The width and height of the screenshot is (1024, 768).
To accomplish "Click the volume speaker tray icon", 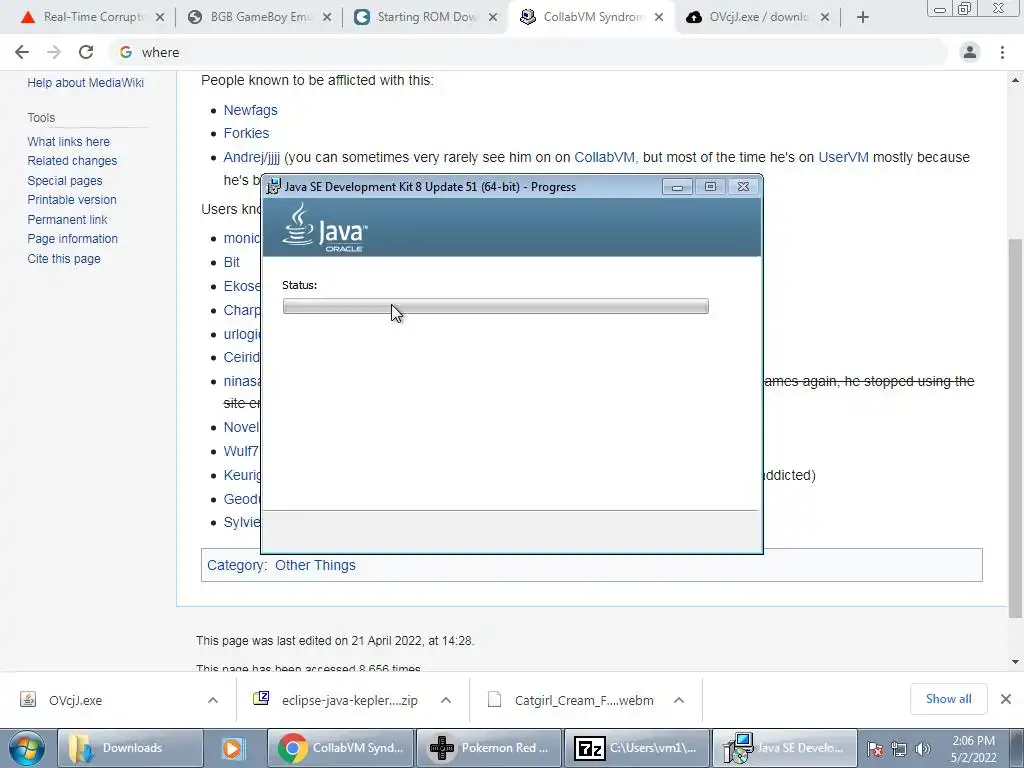I will tap(923, 749).
